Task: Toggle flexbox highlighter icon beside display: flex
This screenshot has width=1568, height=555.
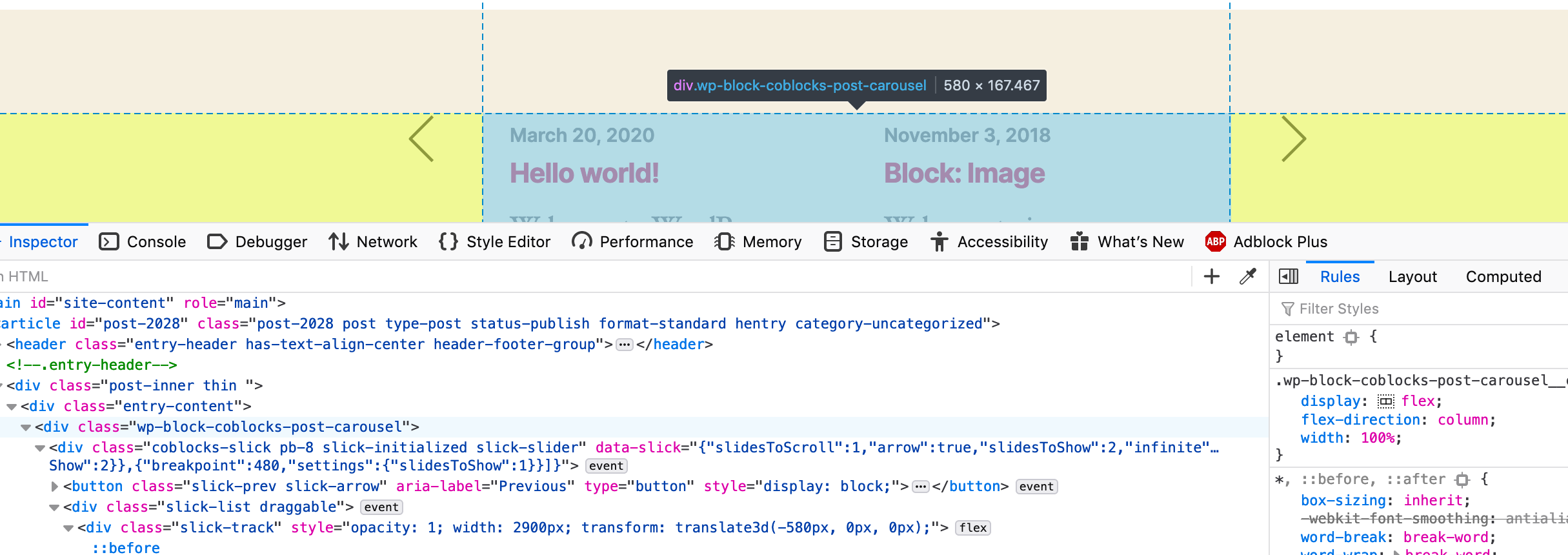Action: (x=1386, y=401)
